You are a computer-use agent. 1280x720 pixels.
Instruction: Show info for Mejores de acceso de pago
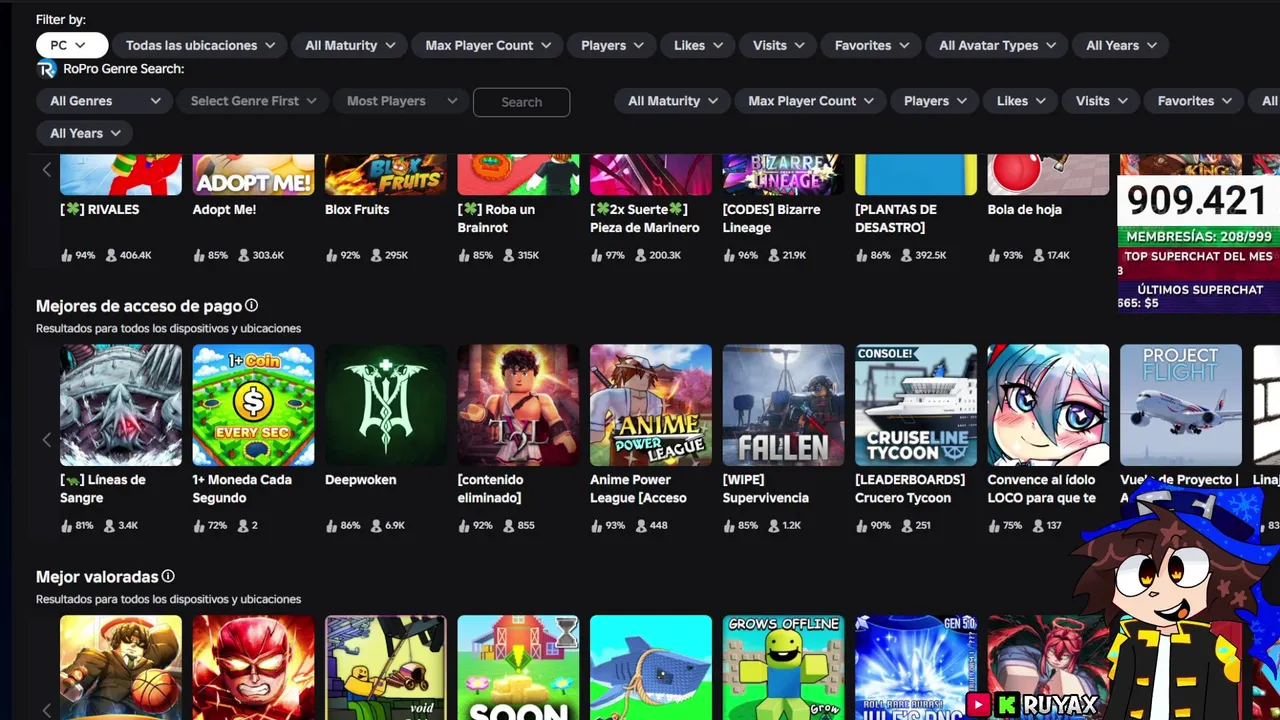pos(252,305)
